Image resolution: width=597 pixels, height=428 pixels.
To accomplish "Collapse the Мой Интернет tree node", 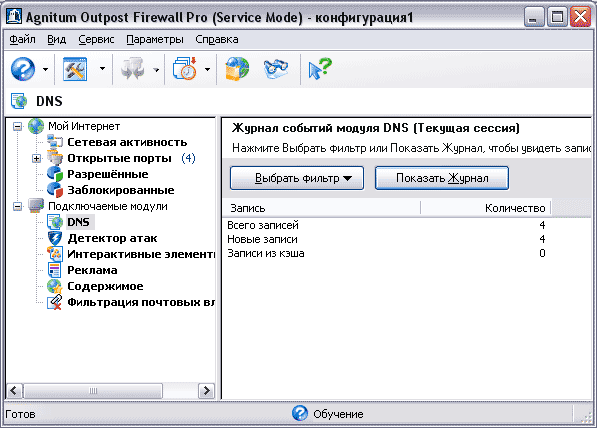I will pyautogui.click(x=18, y=126).
